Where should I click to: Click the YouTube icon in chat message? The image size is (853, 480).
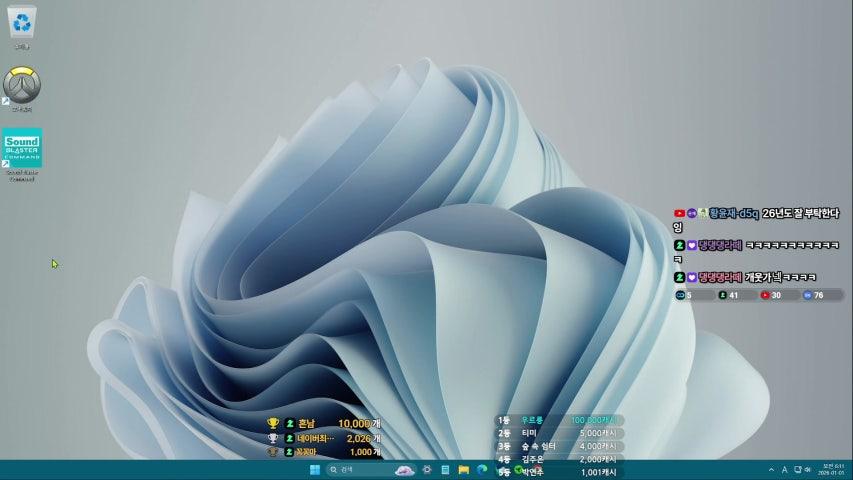point(679,213)
